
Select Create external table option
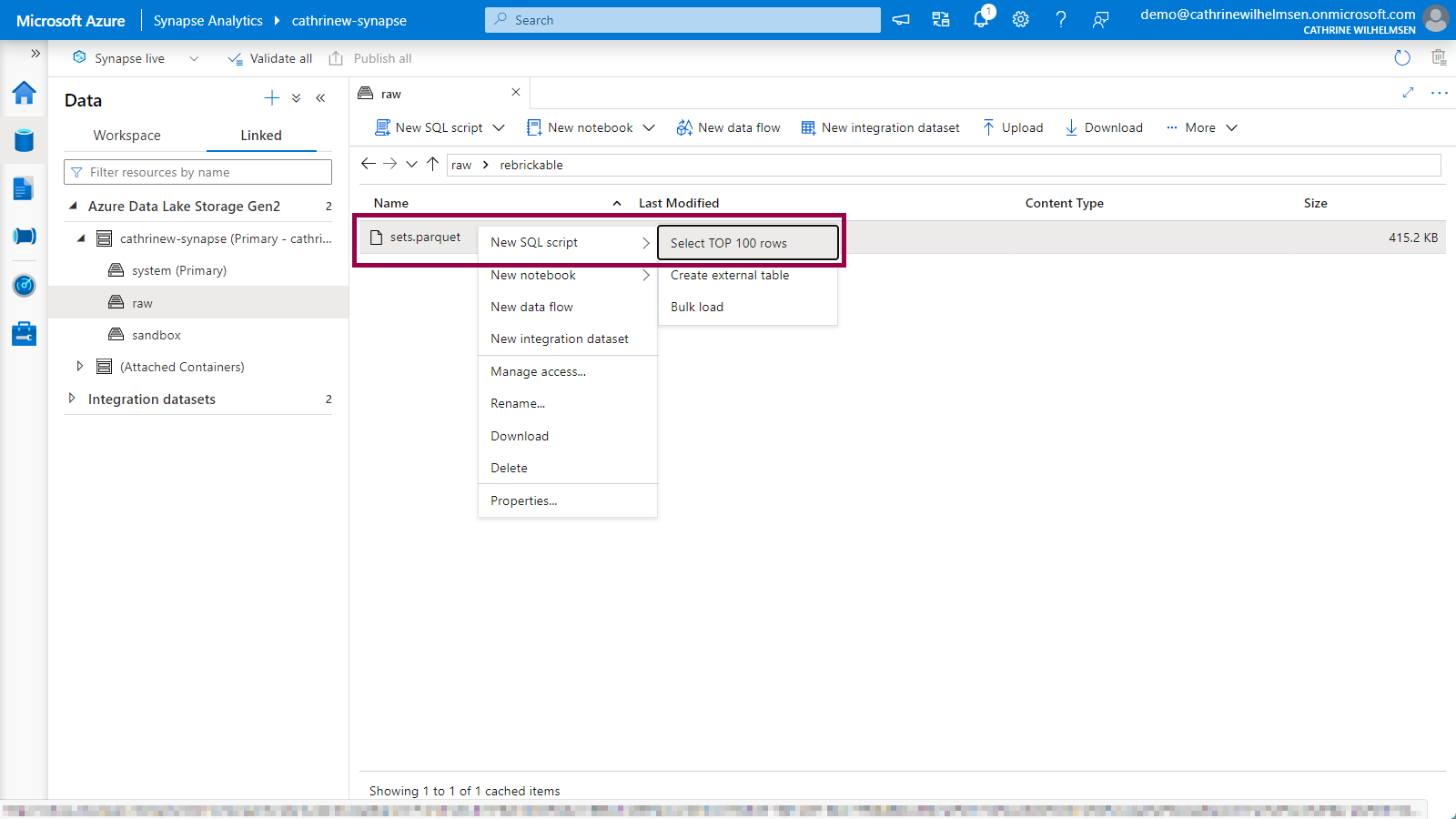[730, 275]
